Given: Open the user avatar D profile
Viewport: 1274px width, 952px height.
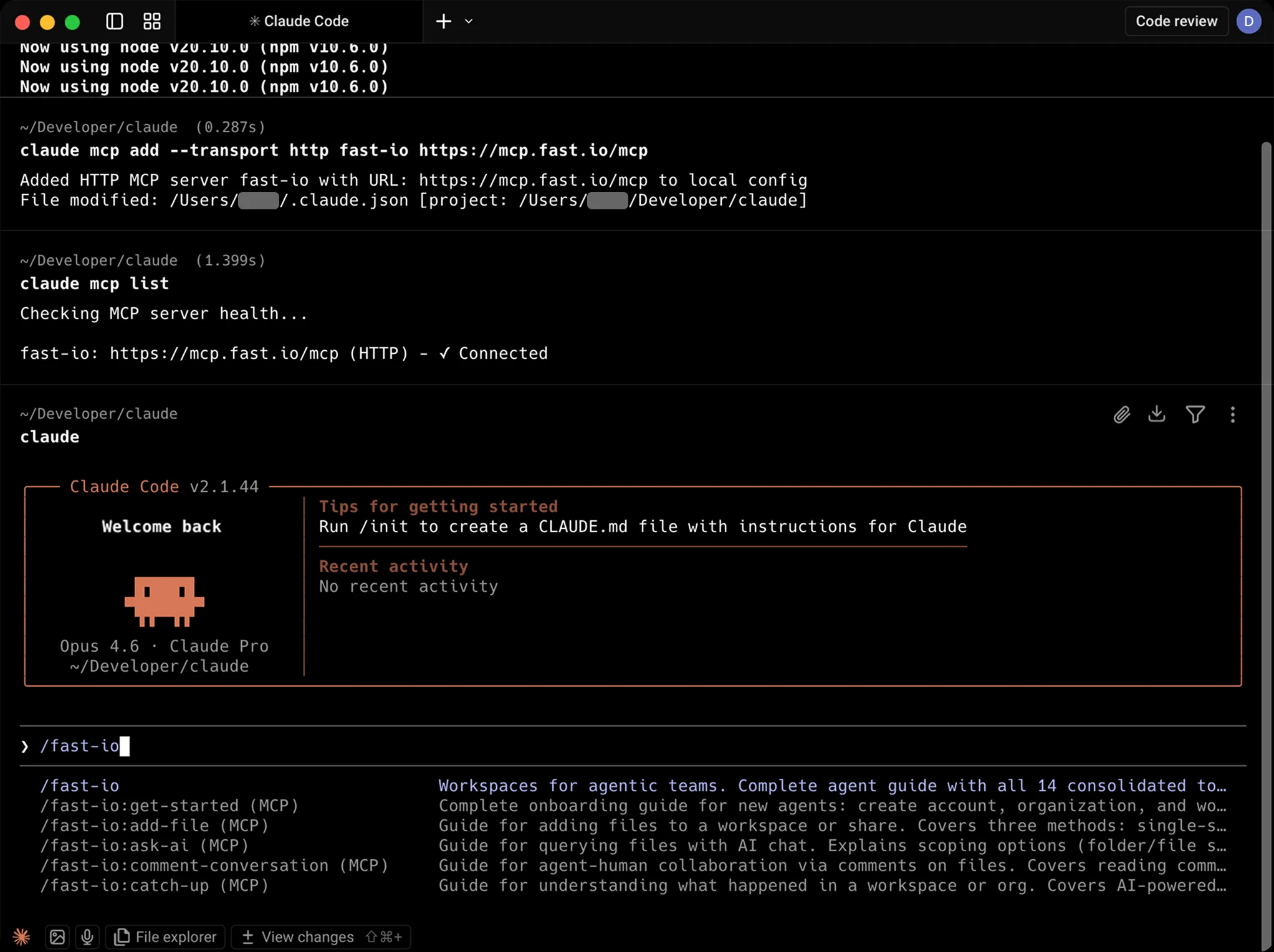Looking at the screenshot, I should 1248,21.
